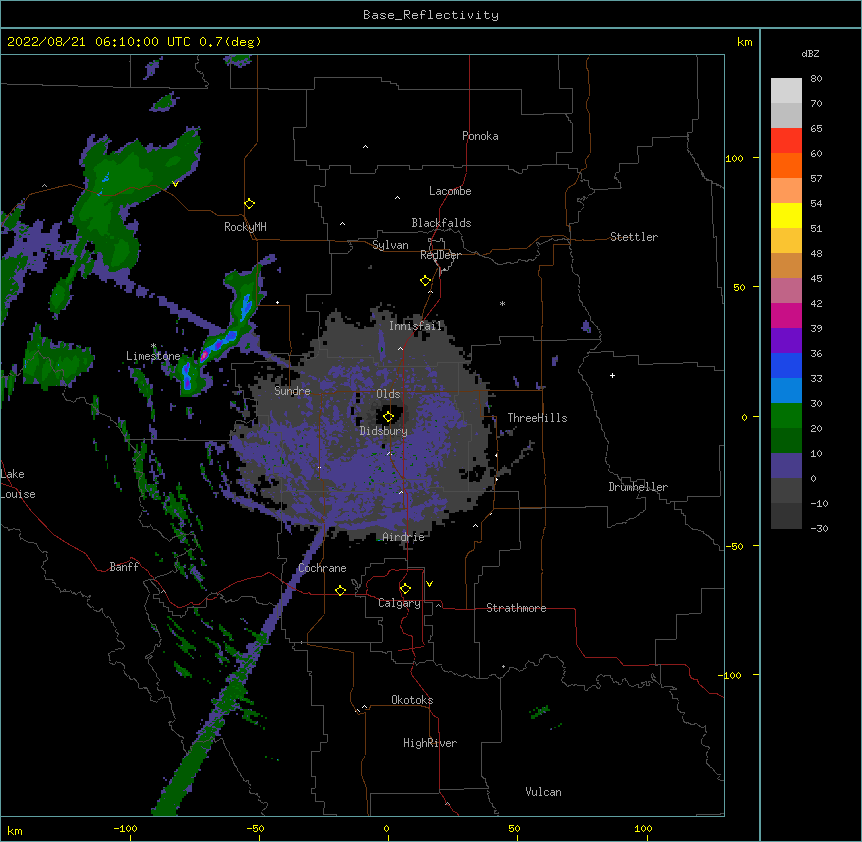Image resolution: width=862 pixels, height=842 pixels.
Task: Click the Cochrane town label
Action: click(x=322, y=568)
